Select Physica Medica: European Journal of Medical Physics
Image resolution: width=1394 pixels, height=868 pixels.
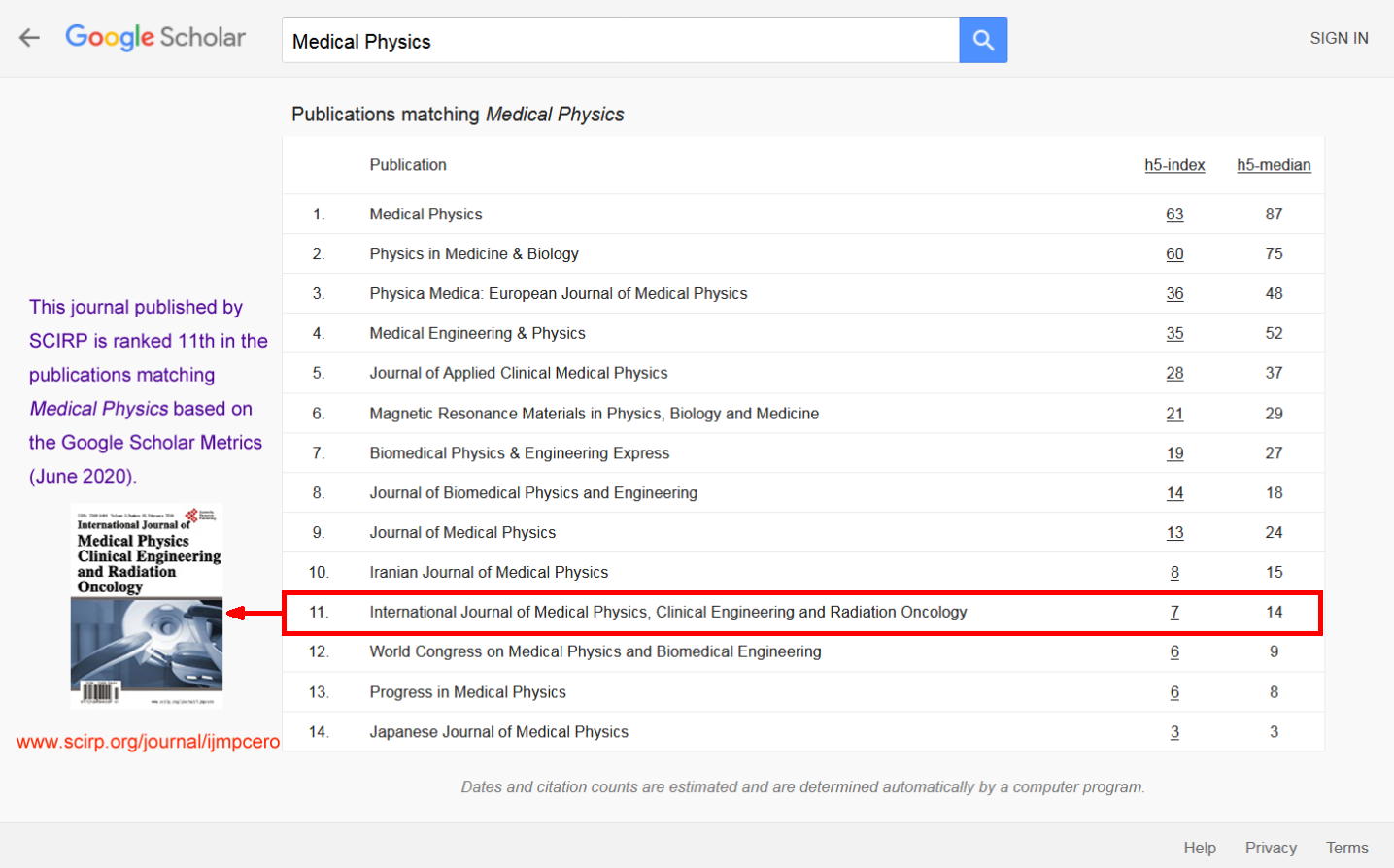pyautogui.click(x=559, y=294)
